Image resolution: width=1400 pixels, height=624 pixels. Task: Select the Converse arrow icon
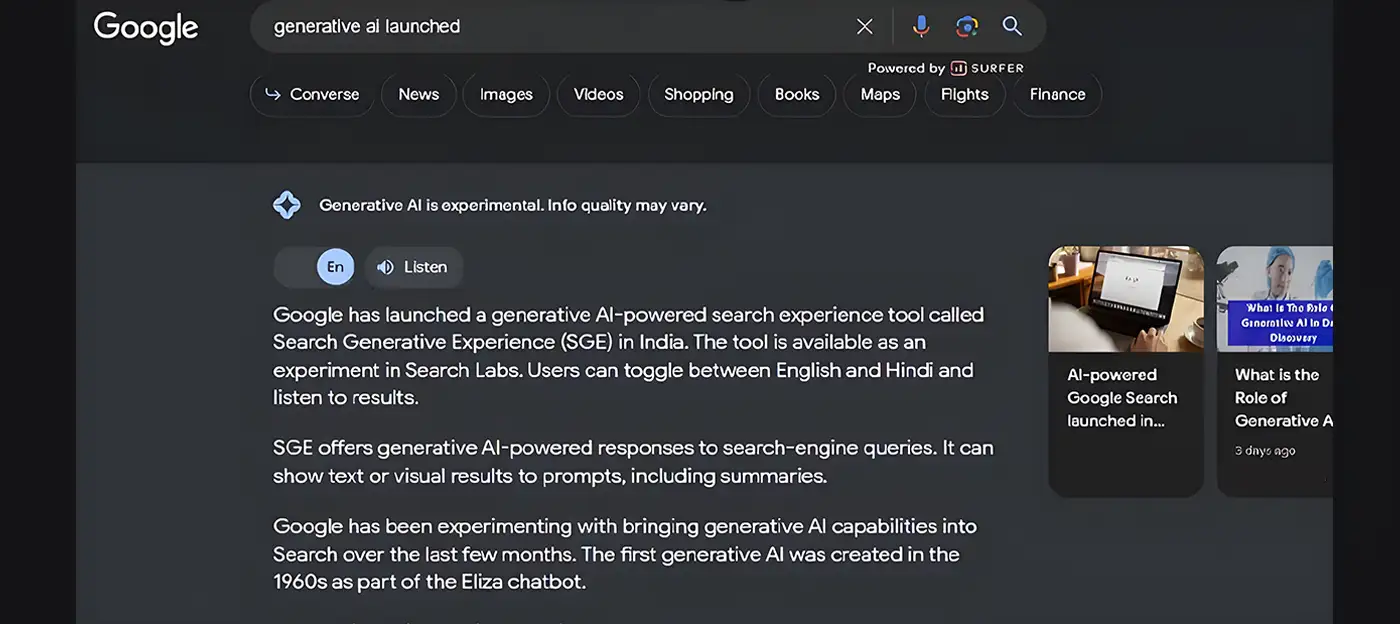coord(272,93)
